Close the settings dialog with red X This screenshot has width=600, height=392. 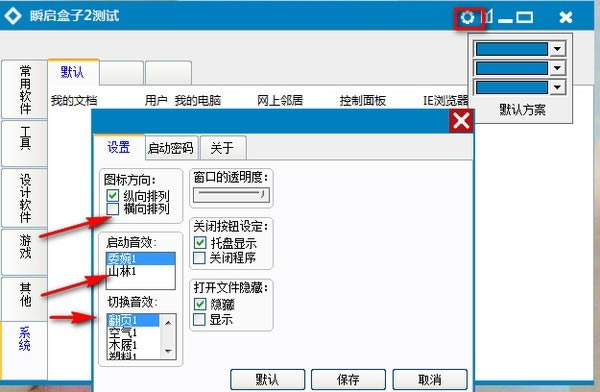pos(461,121)
